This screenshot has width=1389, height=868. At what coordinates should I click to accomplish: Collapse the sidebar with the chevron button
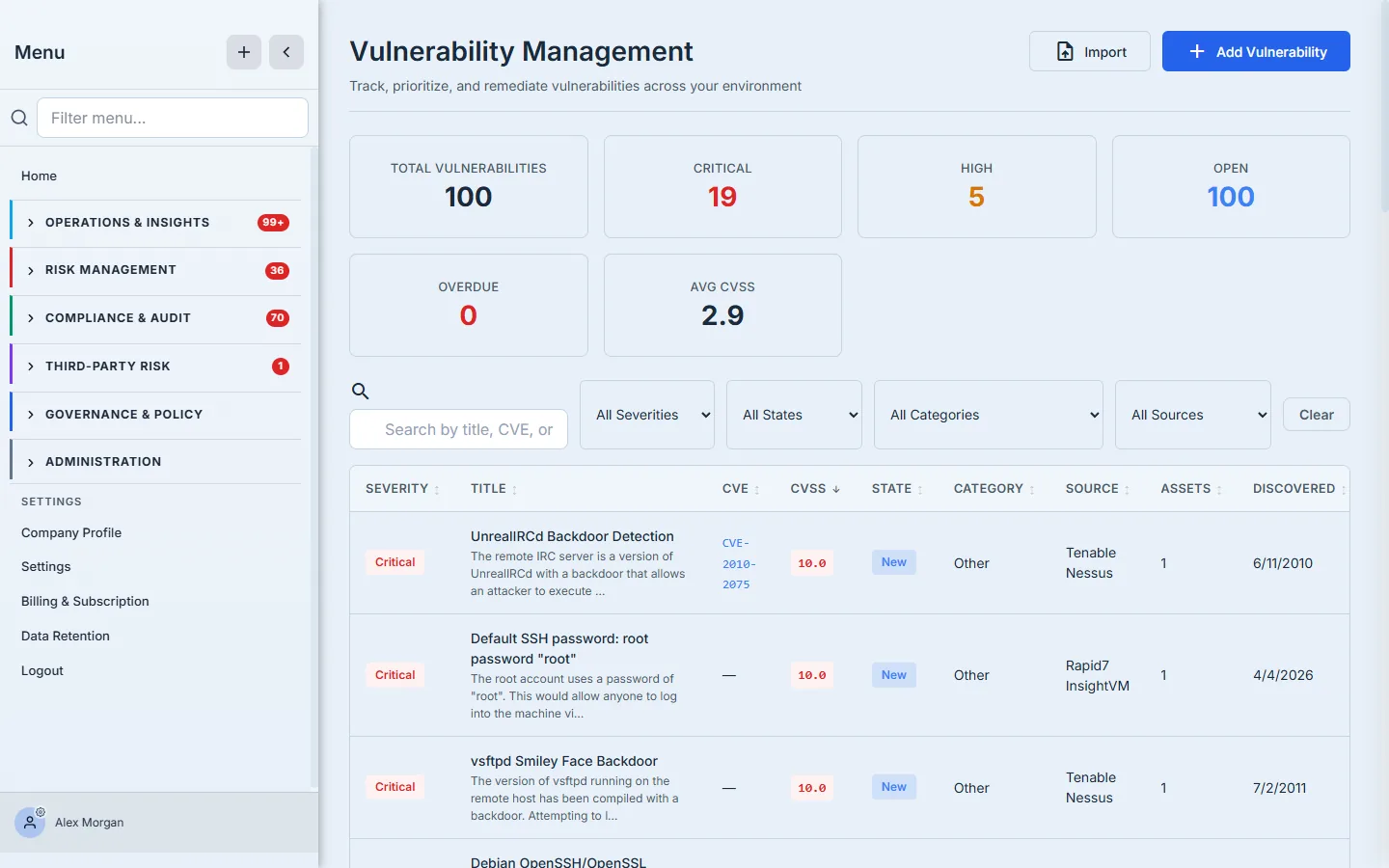(286, 52)
